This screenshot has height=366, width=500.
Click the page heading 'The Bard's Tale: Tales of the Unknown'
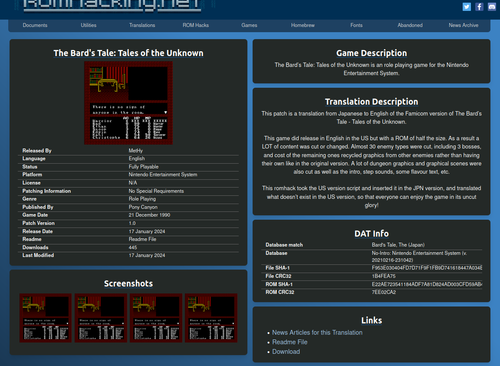click(x=128, y=53)
